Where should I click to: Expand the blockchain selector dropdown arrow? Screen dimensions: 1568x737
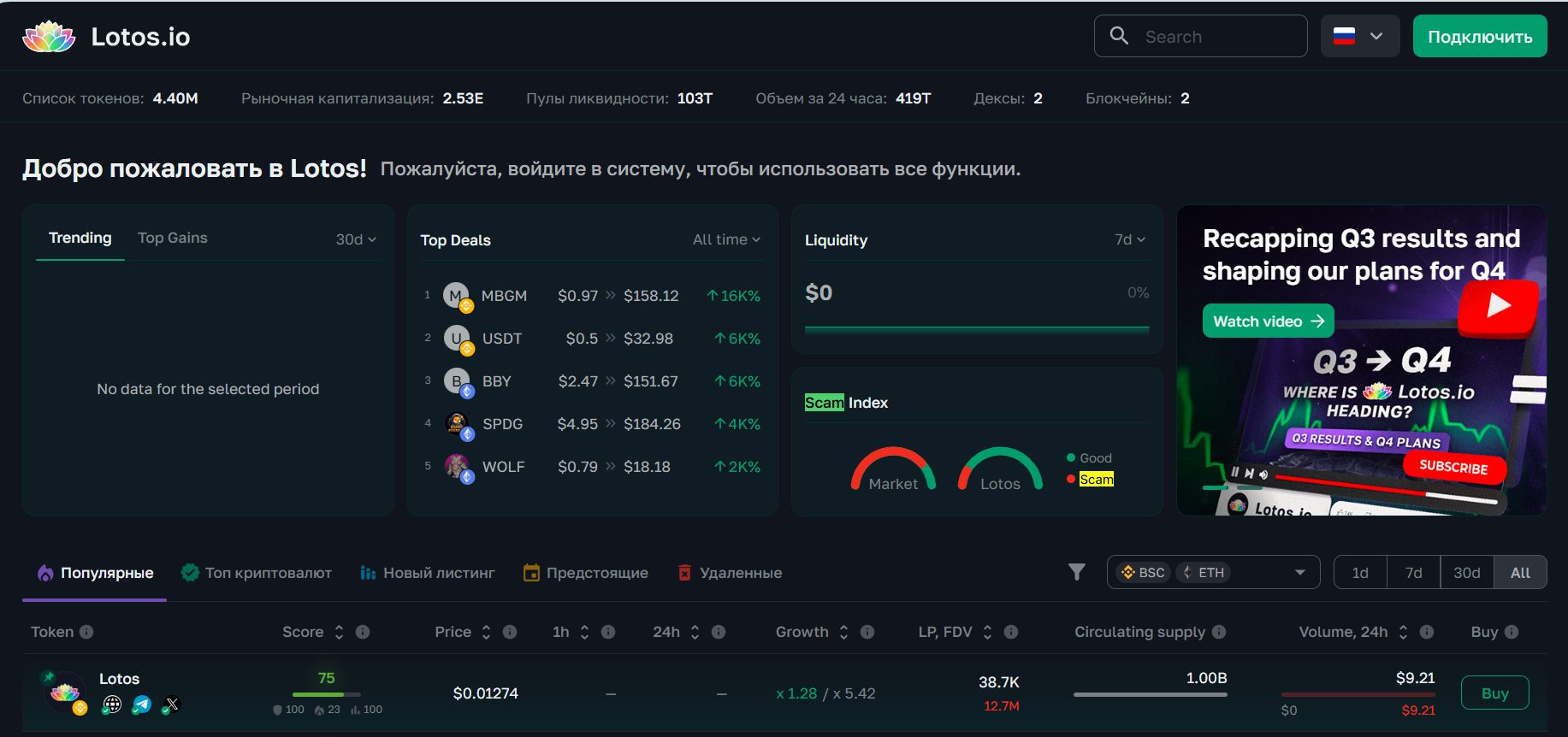click(x=1300, y=573)
